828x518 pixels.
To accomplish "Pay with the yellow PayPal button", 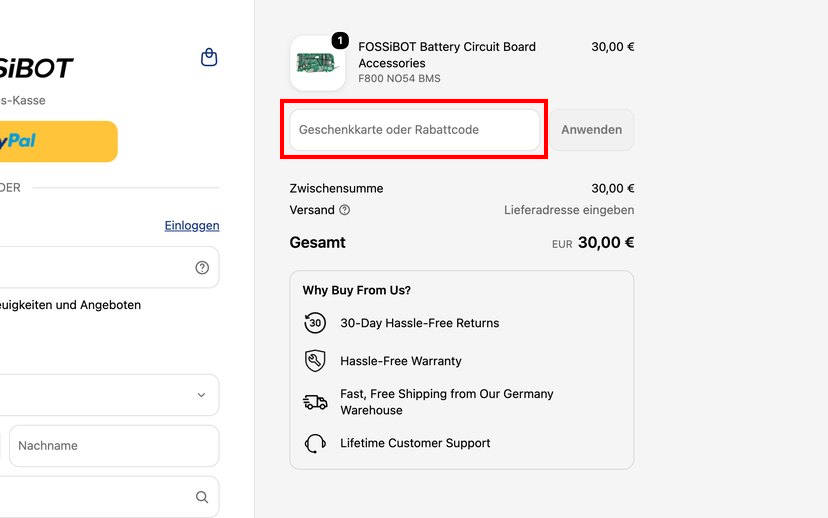I will click(59, 141).
